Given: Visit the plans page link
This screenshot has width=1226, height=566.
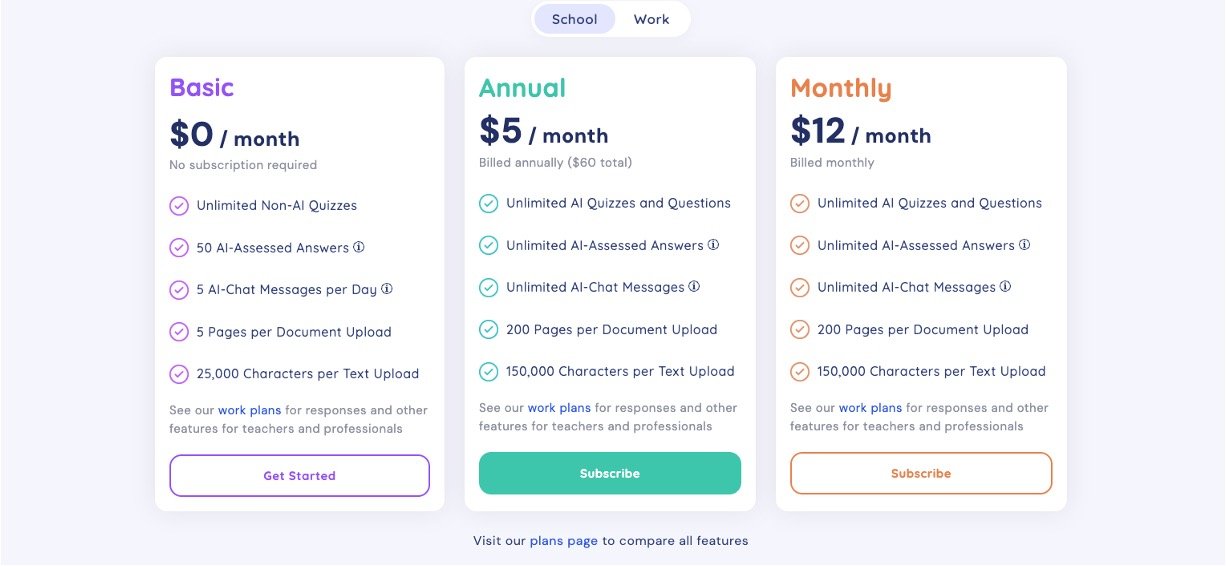Looking at the screenshot, I should click(x=563, y=541).
